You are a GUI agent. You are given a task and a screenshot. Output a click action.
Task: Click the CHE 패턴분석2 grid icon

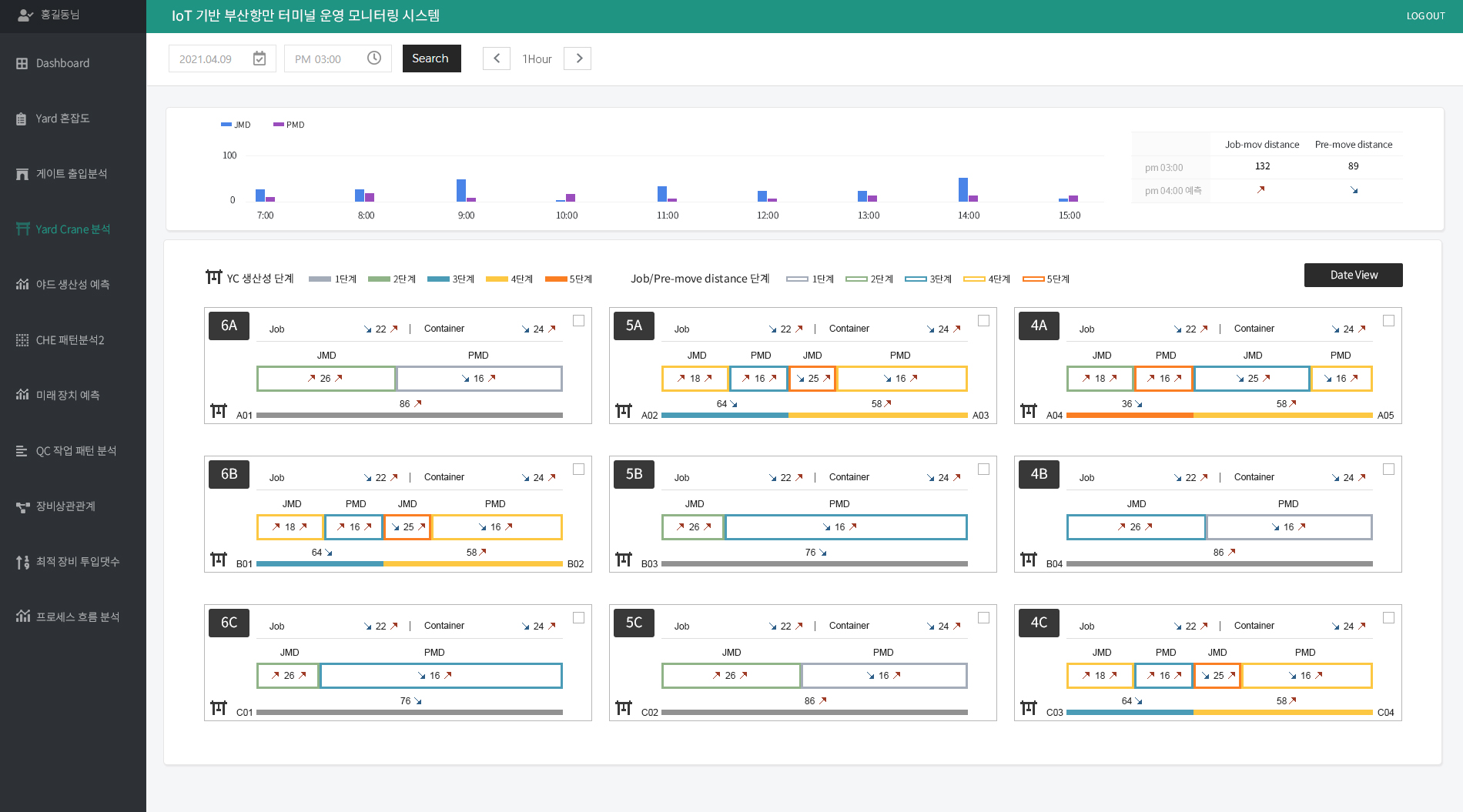[22, 340]
